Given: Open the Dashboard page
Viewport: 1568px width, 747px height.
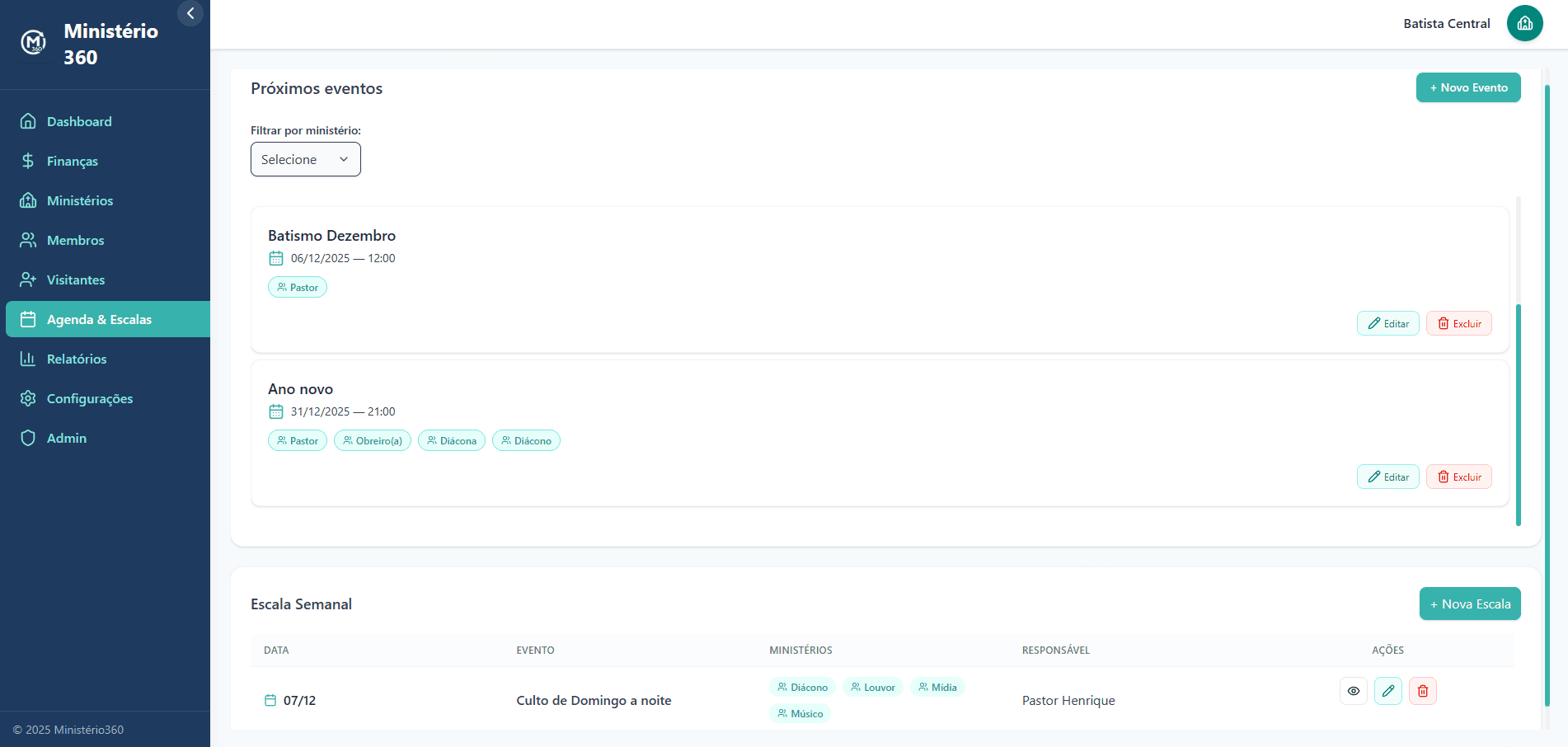Looking at the screenshot, I should point(79,121).
